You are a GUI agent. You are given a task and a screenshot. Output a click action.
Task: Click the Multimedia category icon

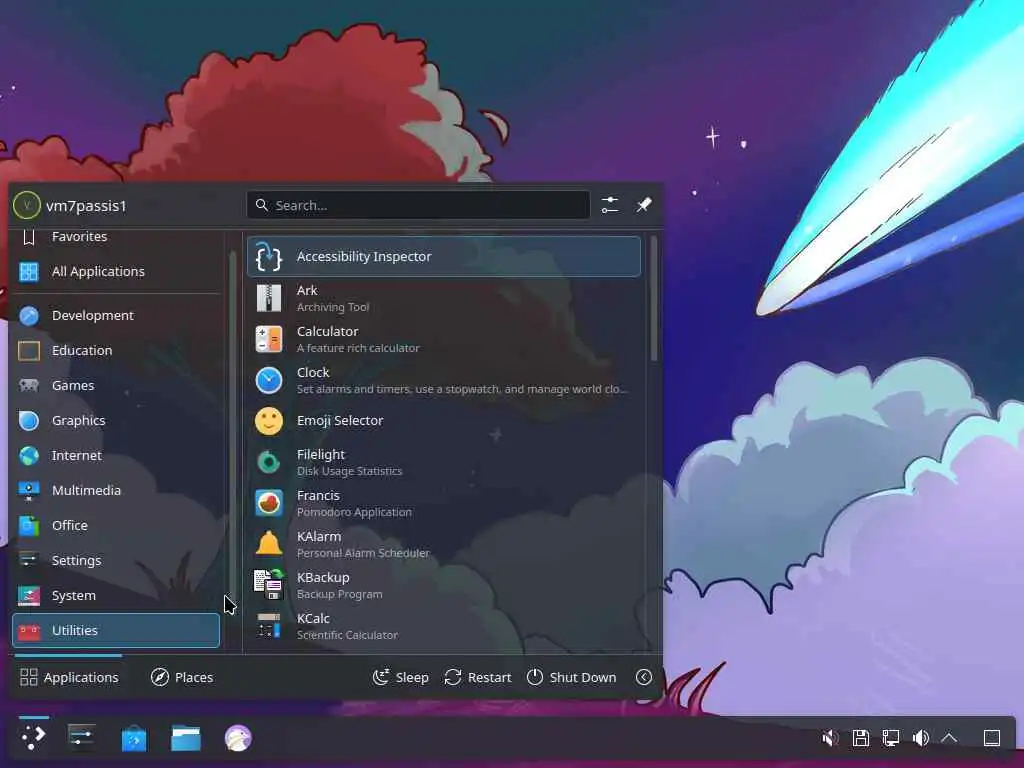pos(29,490)
